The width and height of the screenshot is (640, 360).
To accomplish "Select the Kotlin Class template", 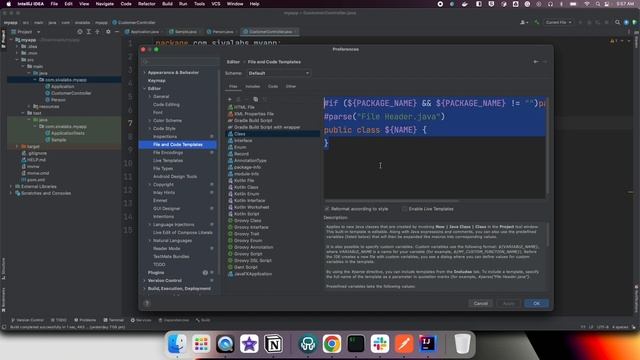I will tap(246, 187).
